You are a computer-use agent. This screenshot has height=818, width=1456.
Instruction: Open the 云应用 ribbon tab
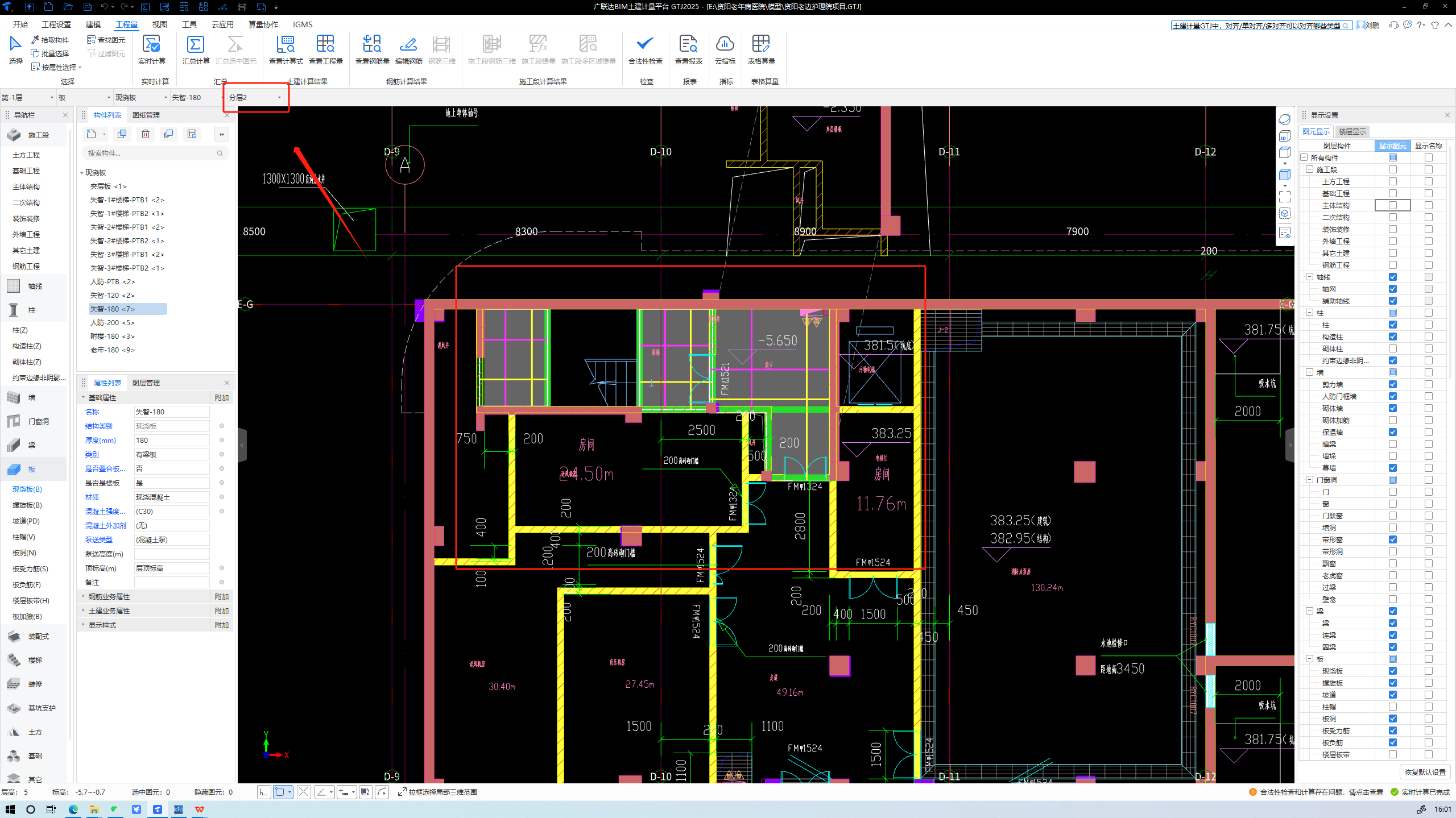(x=222, y=24)
